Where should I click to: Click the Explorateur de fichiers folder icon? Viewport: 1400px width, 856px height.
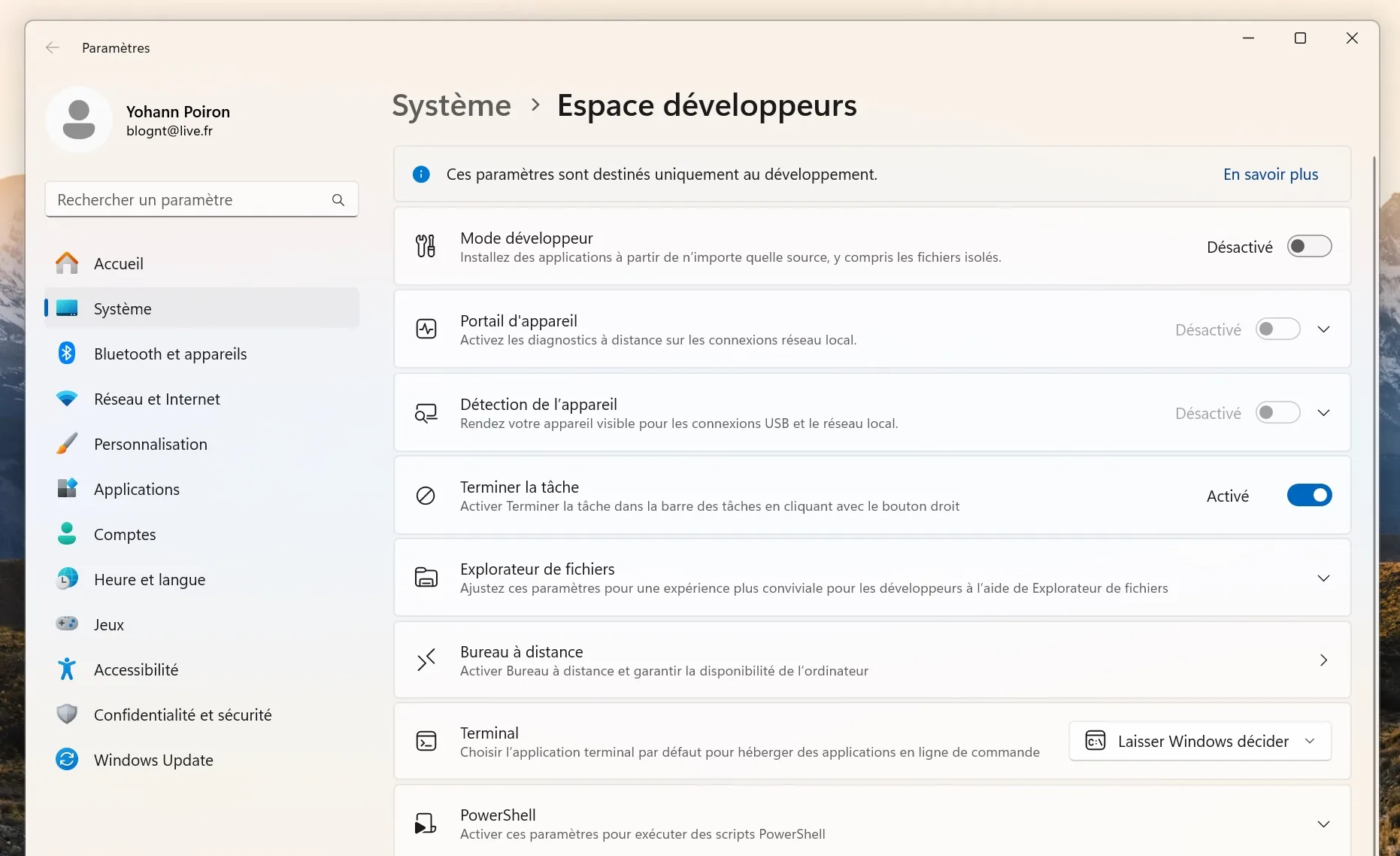tap(426, 577)
